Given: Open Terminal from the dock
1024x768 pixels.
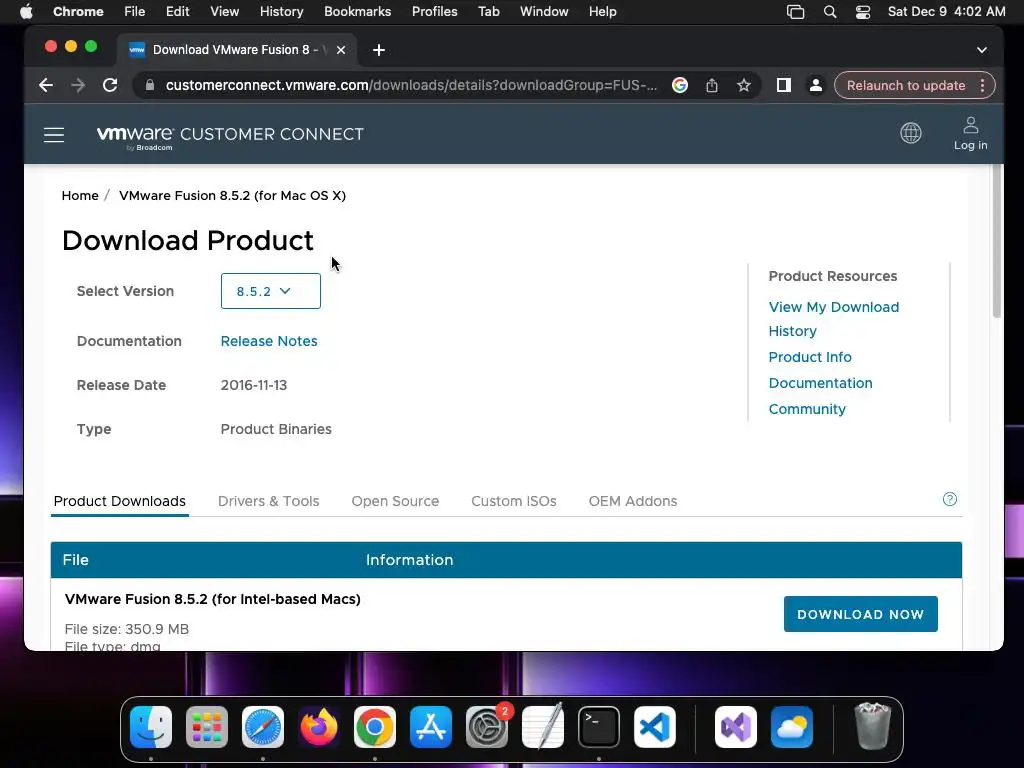Looking at the screenshot, I should [x=599, y=727].
